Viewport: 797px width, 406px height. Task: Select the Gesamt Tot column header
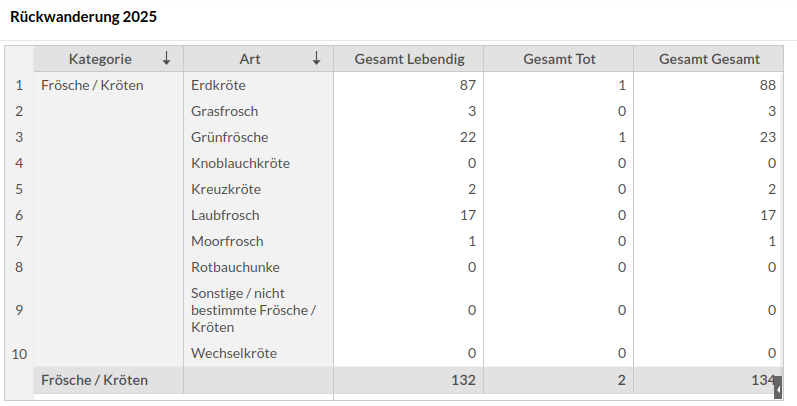559,59
